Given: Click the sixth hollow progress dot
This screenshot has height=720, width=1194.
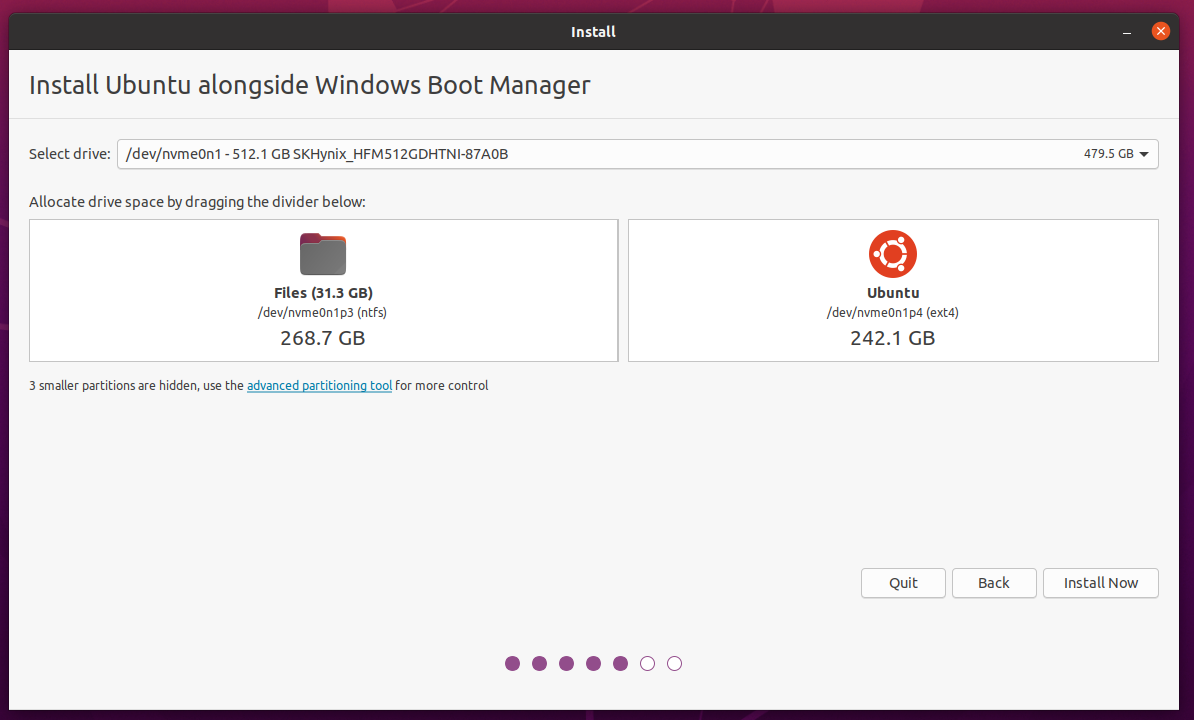Looking at the screenshot, I should [647, 663].
